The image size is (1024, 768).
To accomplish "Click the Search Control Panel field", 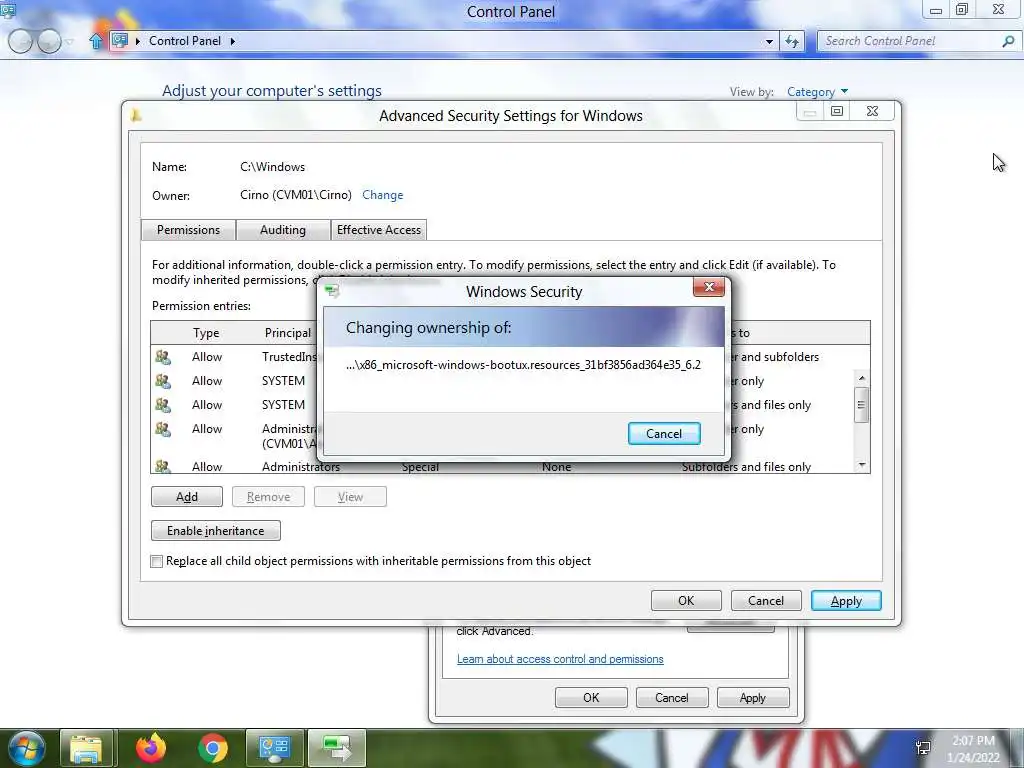I will tap(911, 41).
